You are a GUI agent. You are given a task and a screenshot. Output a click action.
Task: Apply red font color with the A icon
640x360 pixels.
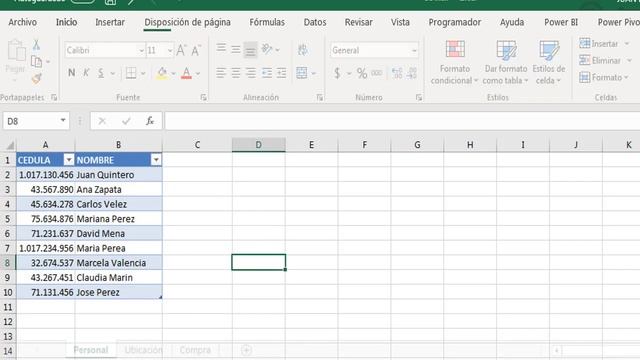[186, 73]
